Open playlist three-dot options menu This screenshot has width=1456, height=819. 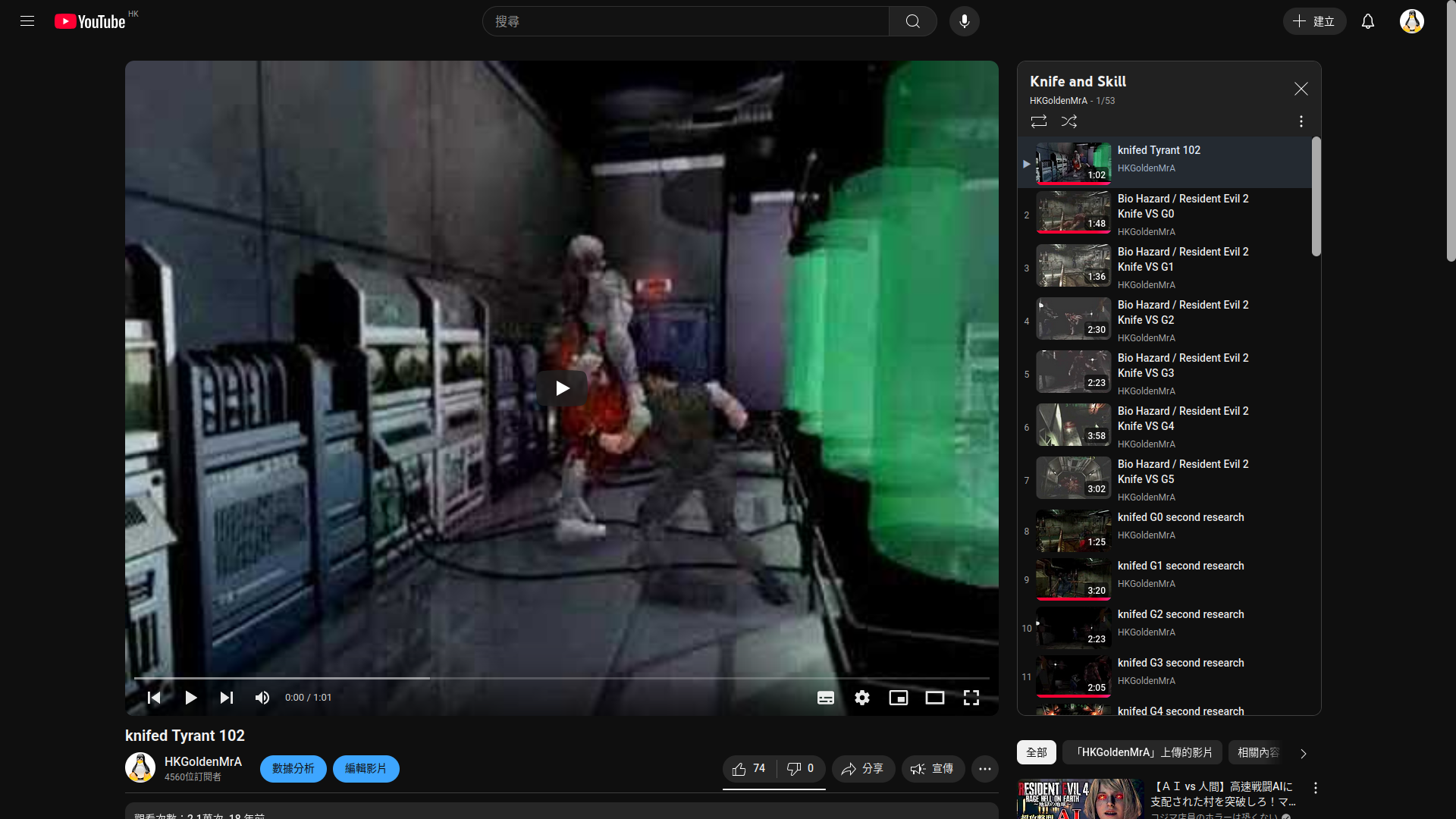pos(1301,121)
